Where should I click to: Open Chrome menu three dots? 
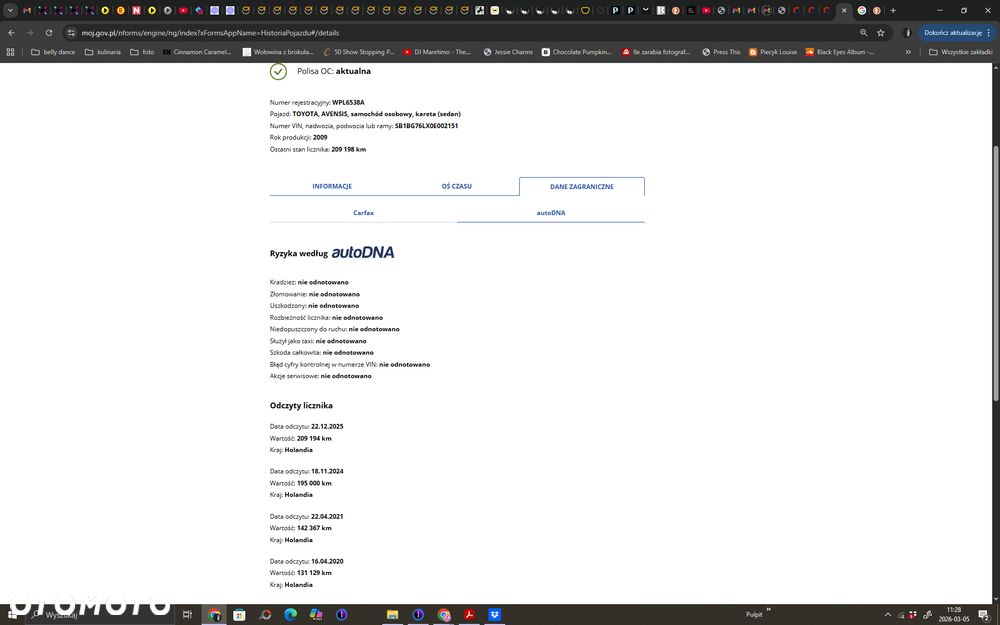coord(989,33)
